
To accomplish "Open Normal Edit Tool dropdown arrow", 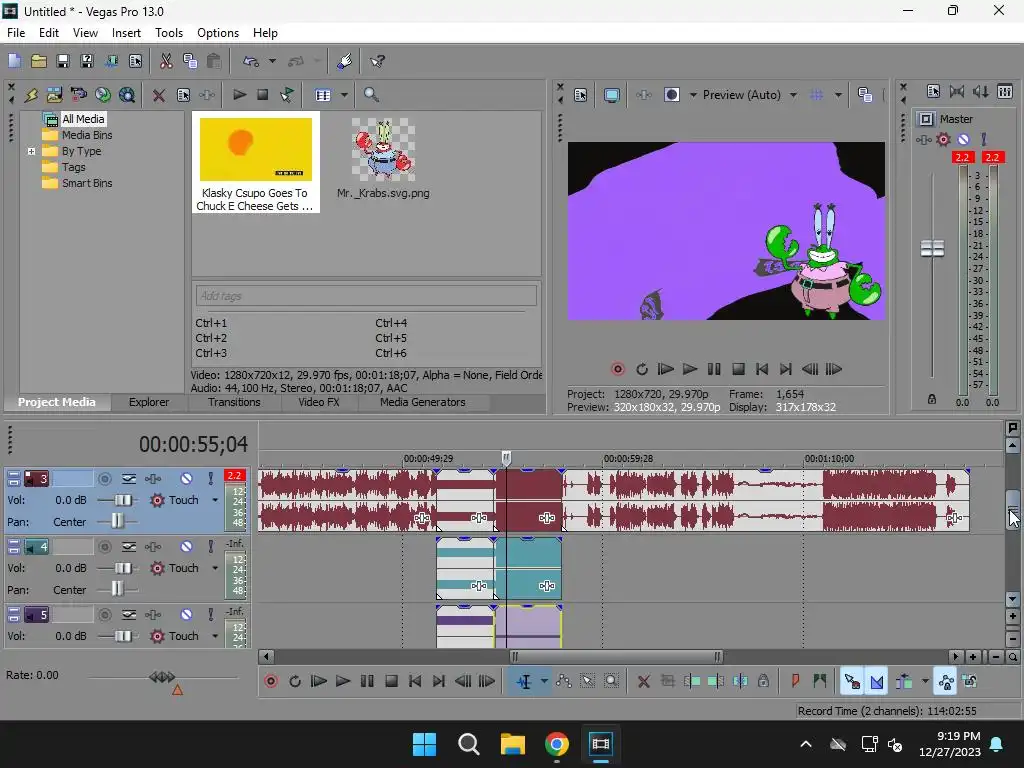I will 544,682.
